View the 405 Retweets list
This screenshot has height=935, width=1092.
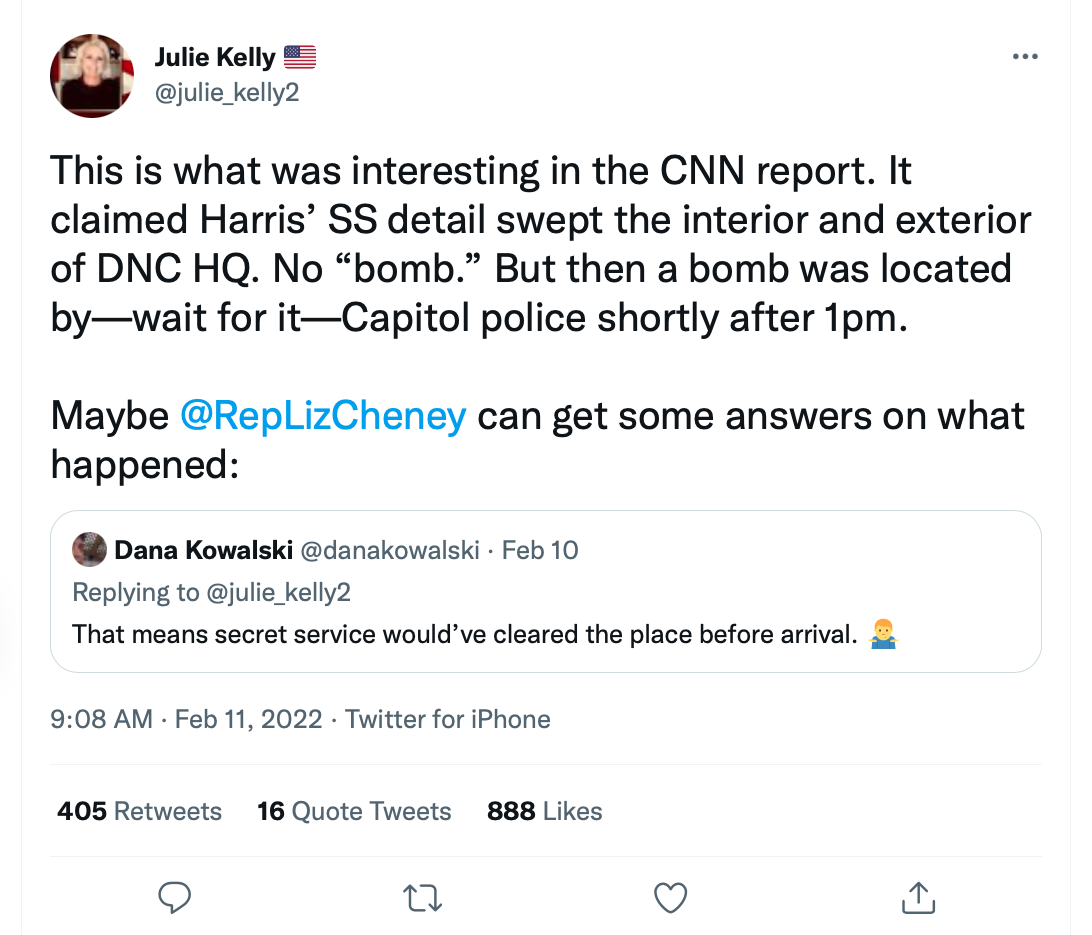pos(139,810)
